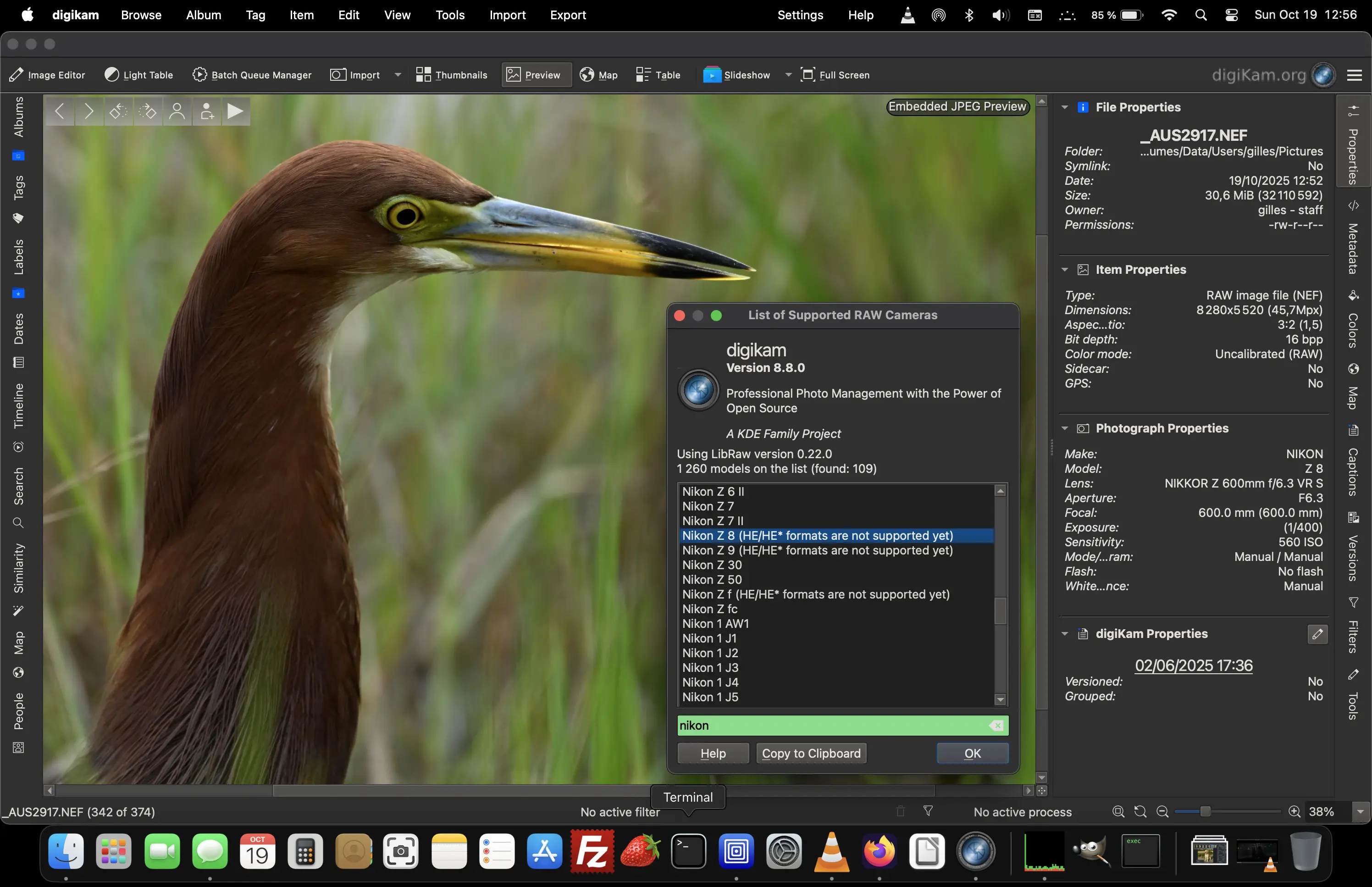Edit digiKam Properties with the pencil icon

tap(1317, 634)
